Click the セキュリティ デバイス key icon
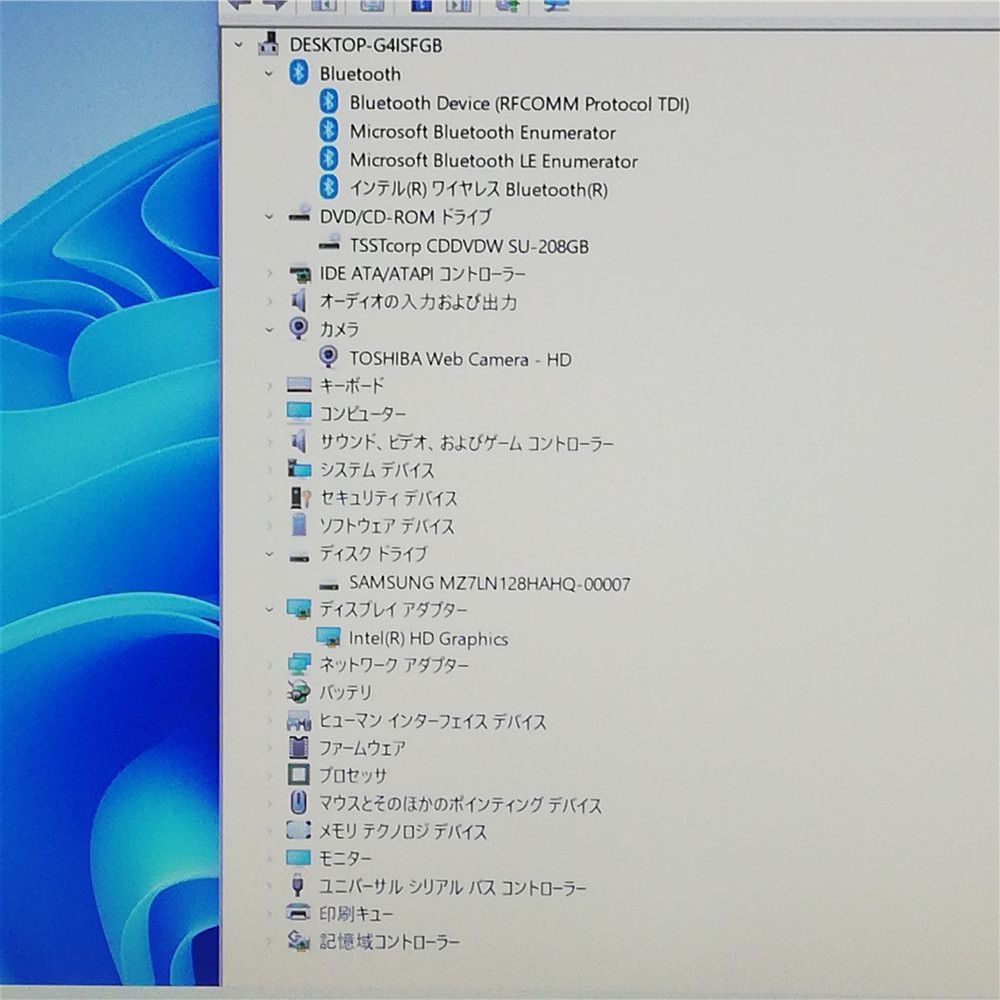Viewport: 1000px width, 1000px height. click(300, 498)
